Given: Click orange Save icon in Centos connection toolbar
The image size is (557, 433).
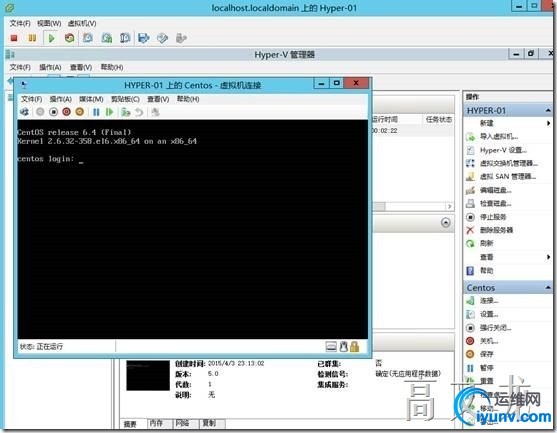Looking at the screenshot, I should 80,112.
